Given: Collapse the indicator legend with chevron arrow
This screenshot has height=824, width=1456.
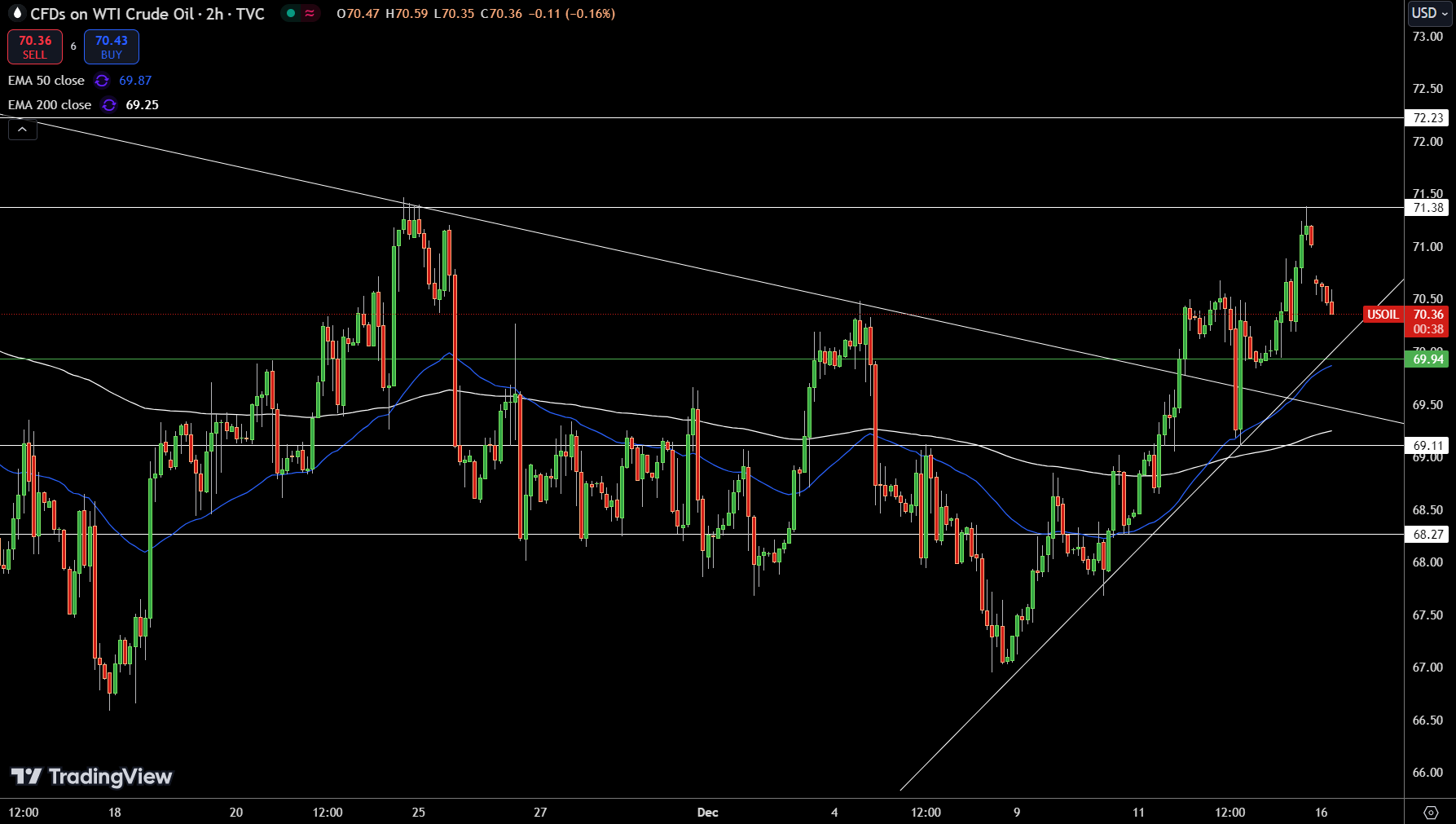Looking at the screenshot, I should point(23,130).
